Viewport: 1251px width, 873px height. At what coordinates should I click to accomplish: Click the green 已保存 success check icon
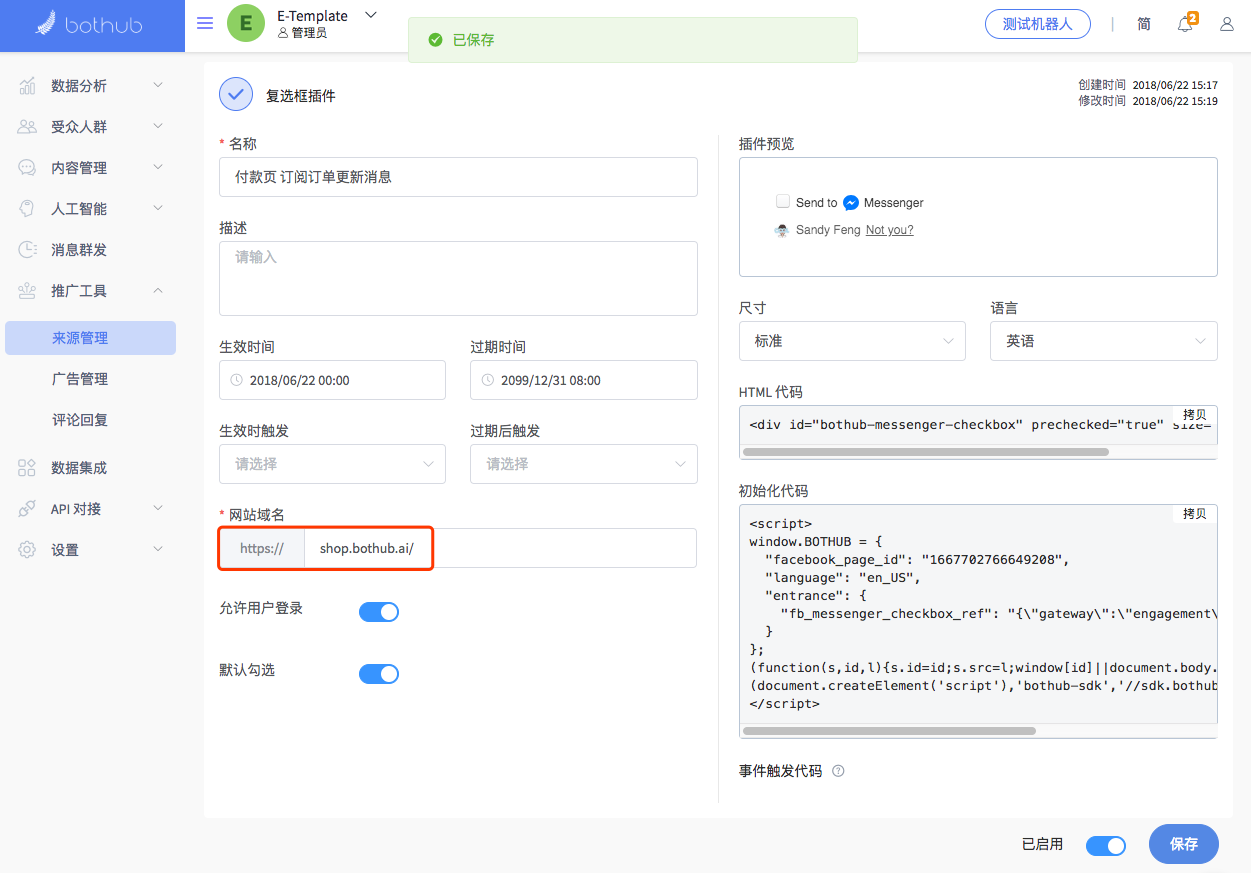coord(435,40)
